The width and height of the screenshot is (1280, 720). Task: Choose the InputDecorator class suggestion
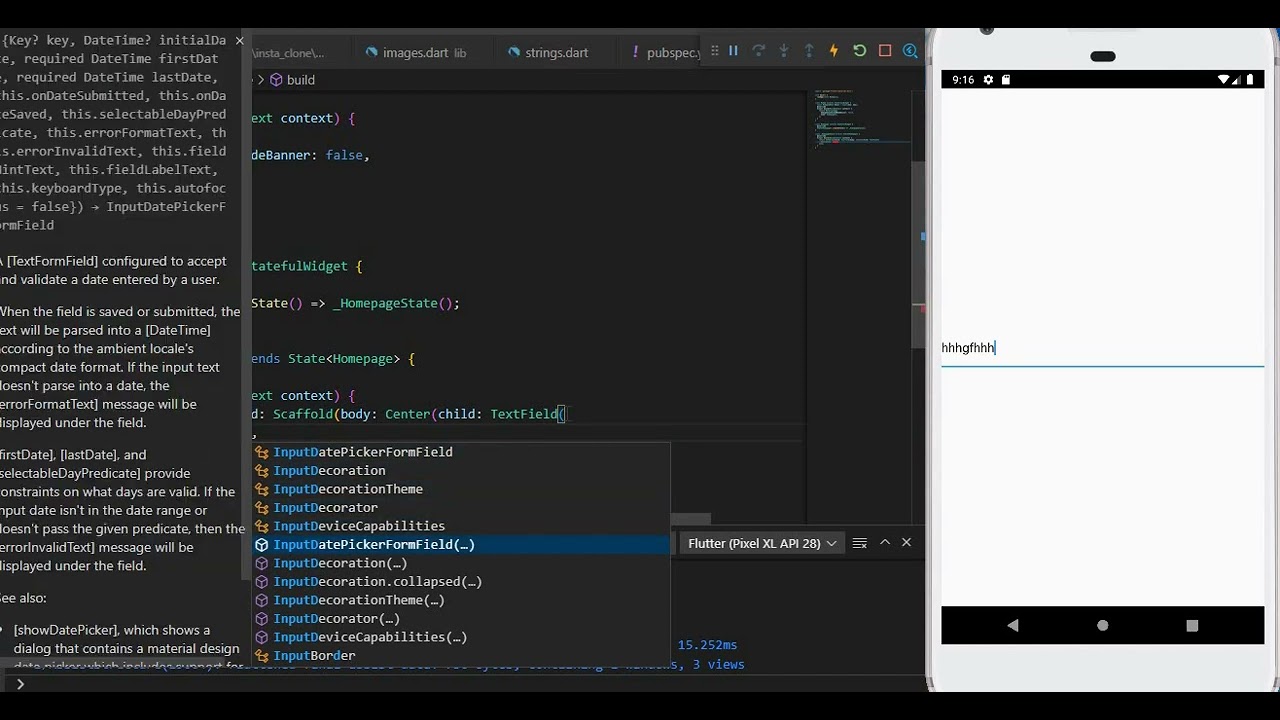[x=461, y=507]
